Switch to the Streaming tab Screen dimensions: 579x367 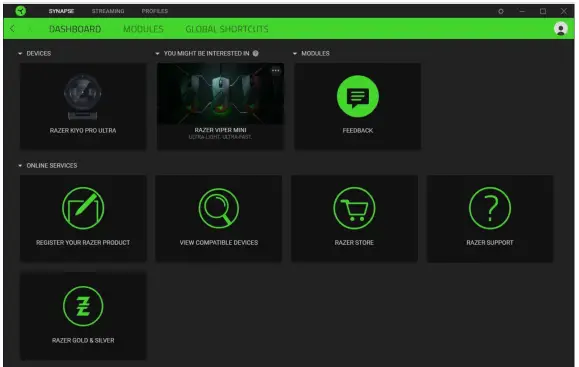(108, 11)
